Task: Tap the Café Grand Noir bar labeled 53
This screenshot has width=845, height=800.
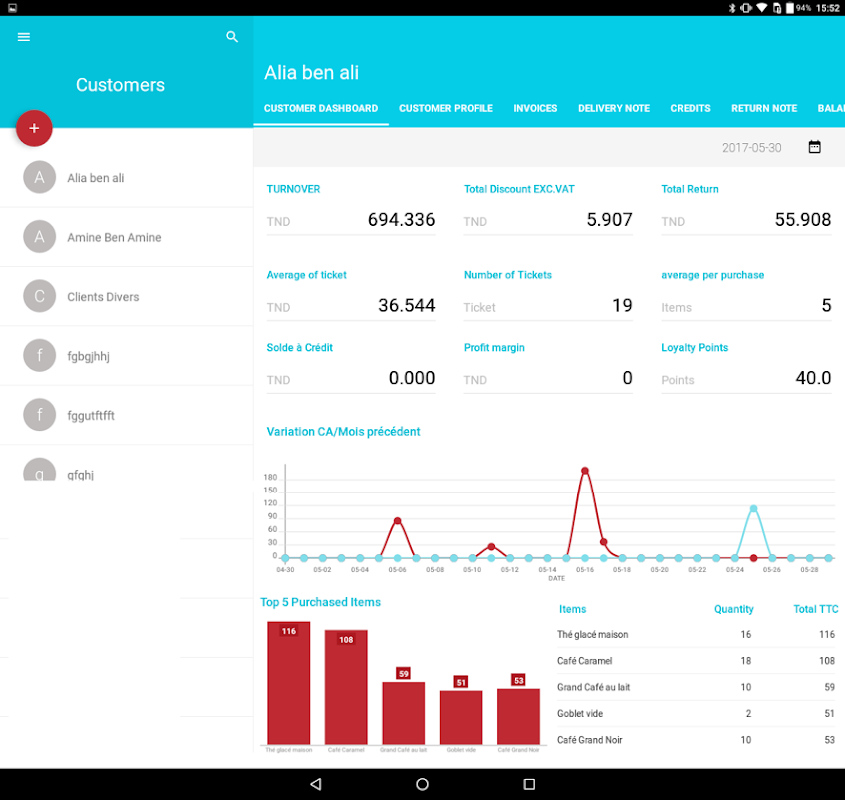Action: pyautogui.click(x=518, y=716)
